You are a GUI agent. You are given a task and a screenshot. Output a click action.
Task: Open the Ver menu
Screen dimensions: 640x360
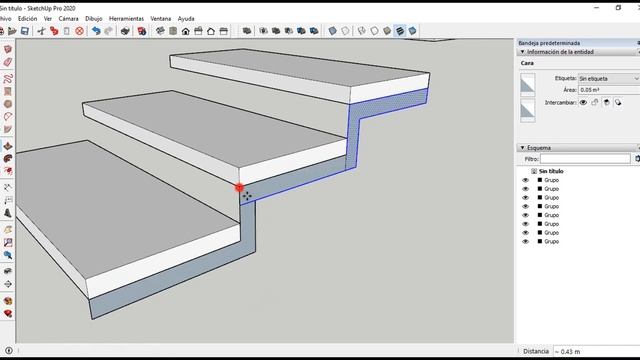(48, 19)
